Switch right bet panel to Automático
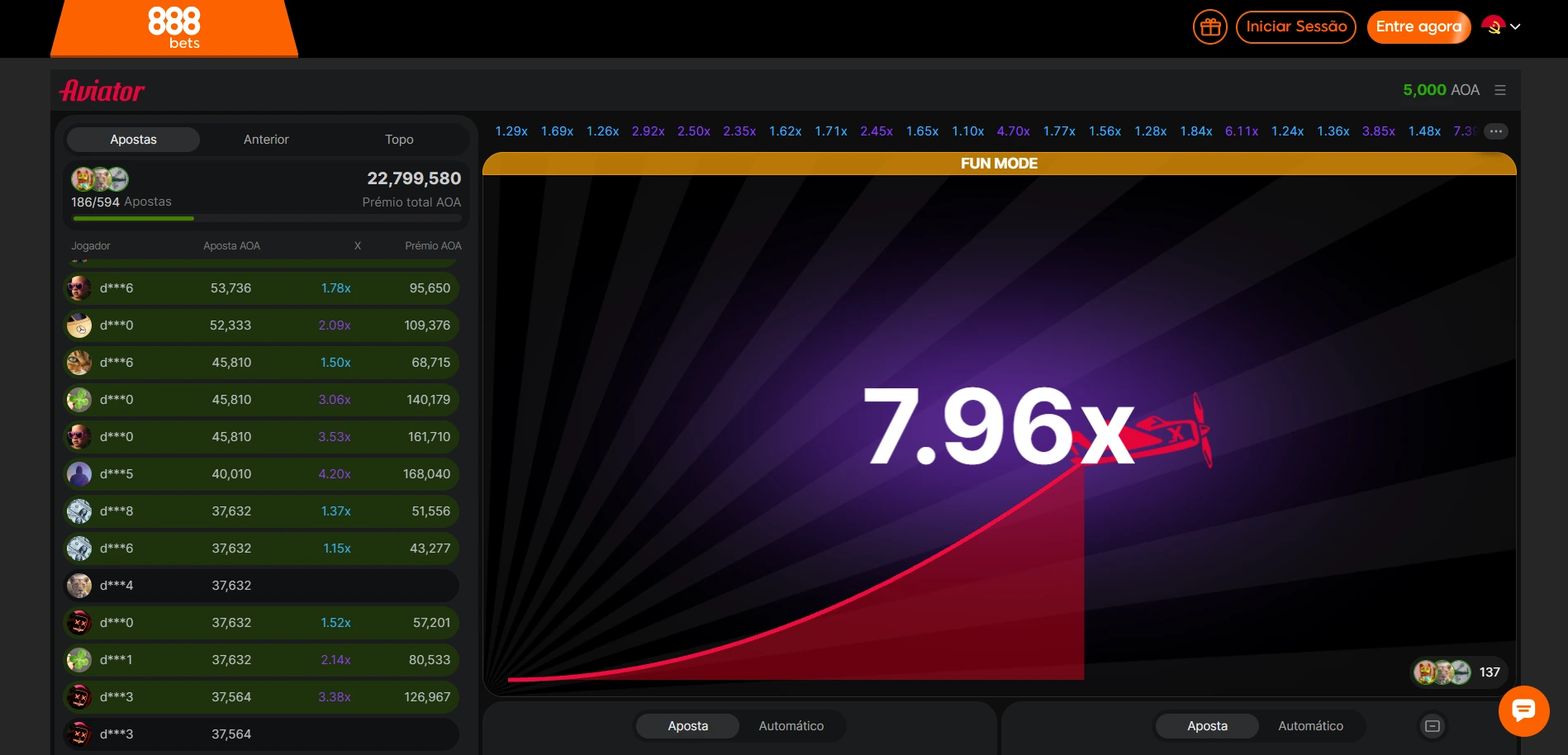This screenshot has height=755, width=1568. coord(1310,726)
